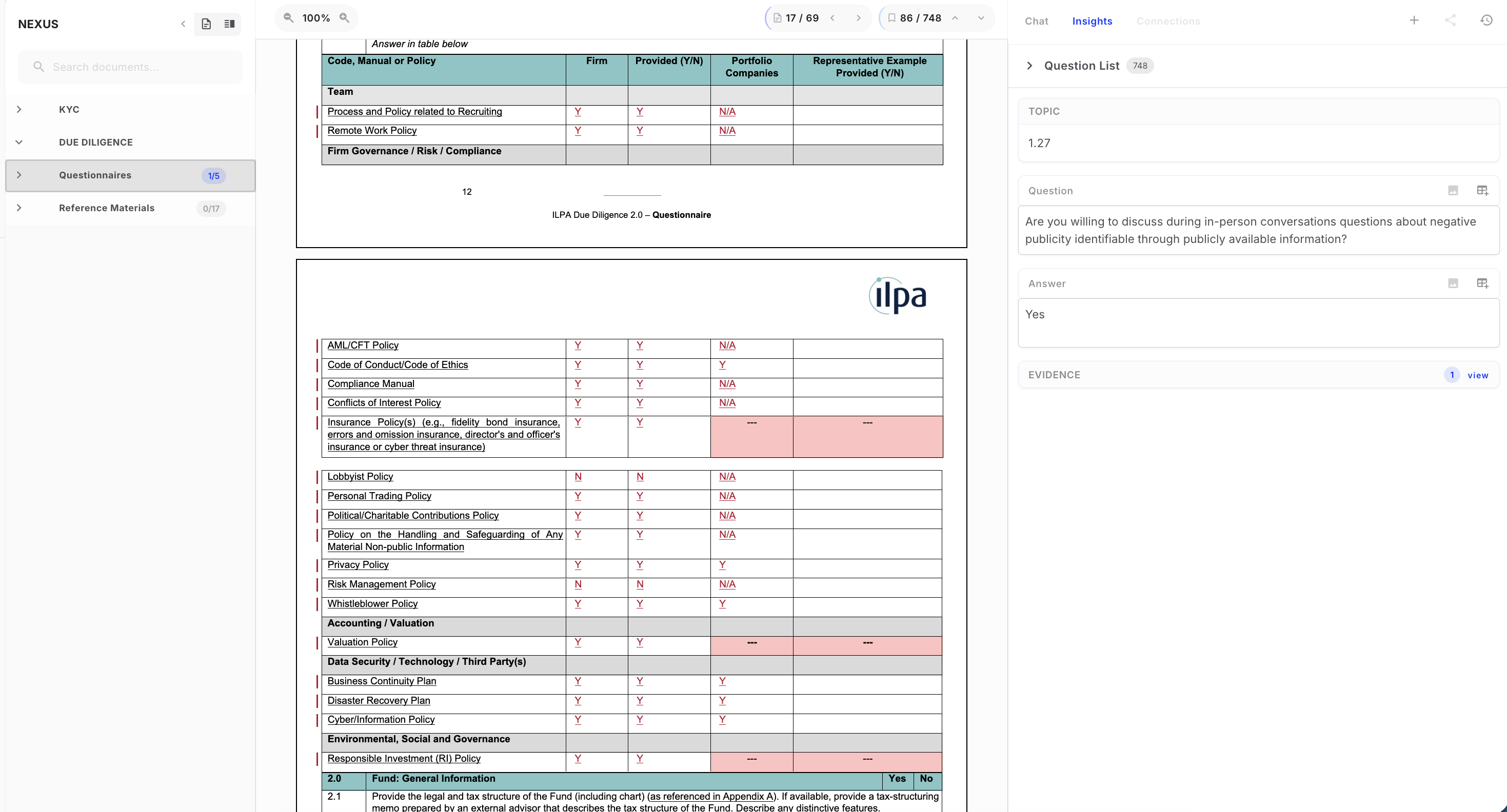Click the document search field
This screenshot has width=1507, height=812.
tap(130, 67)
